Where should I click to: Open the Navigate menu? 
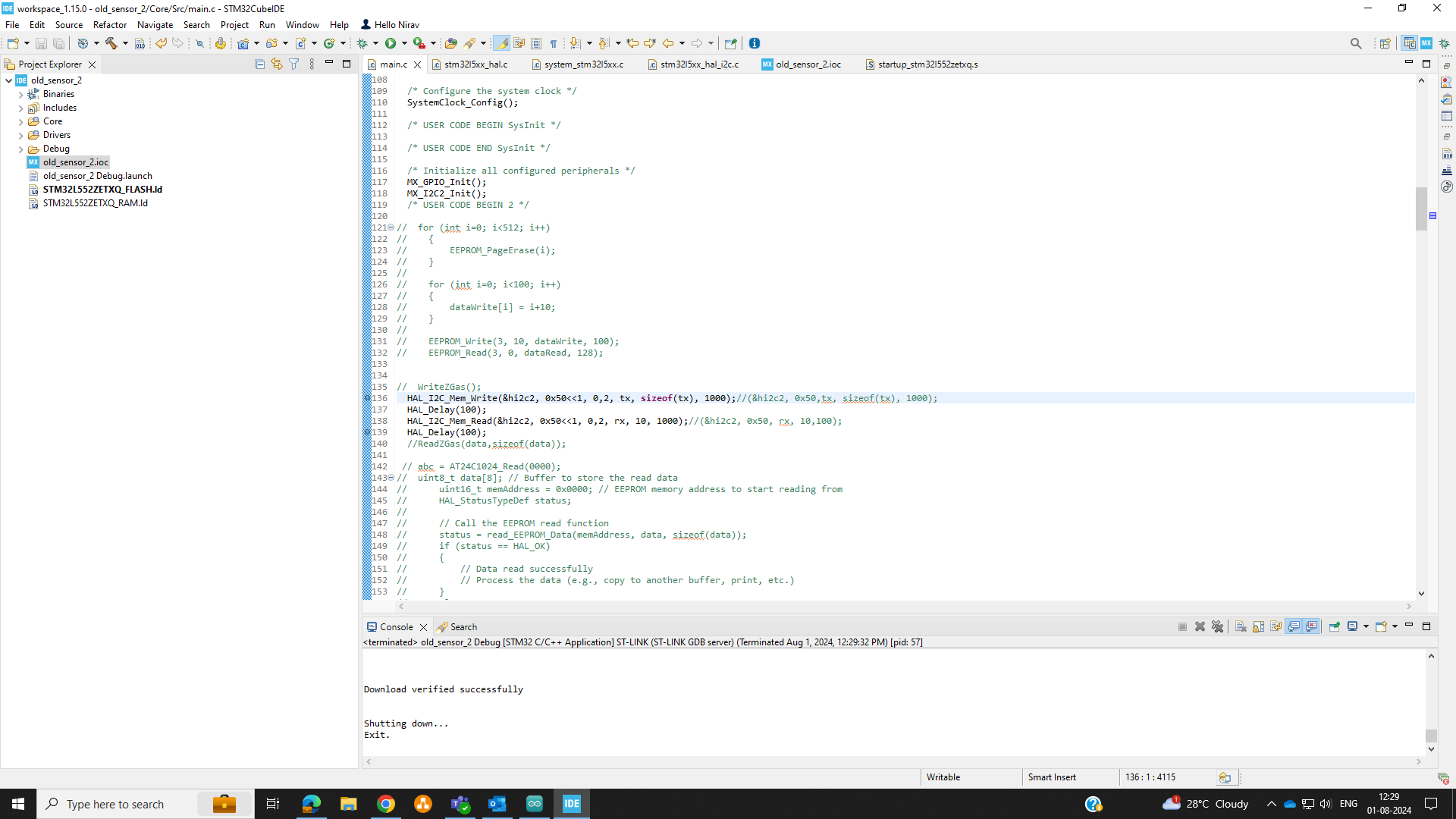pyautogui.click(x=155, y=24)
